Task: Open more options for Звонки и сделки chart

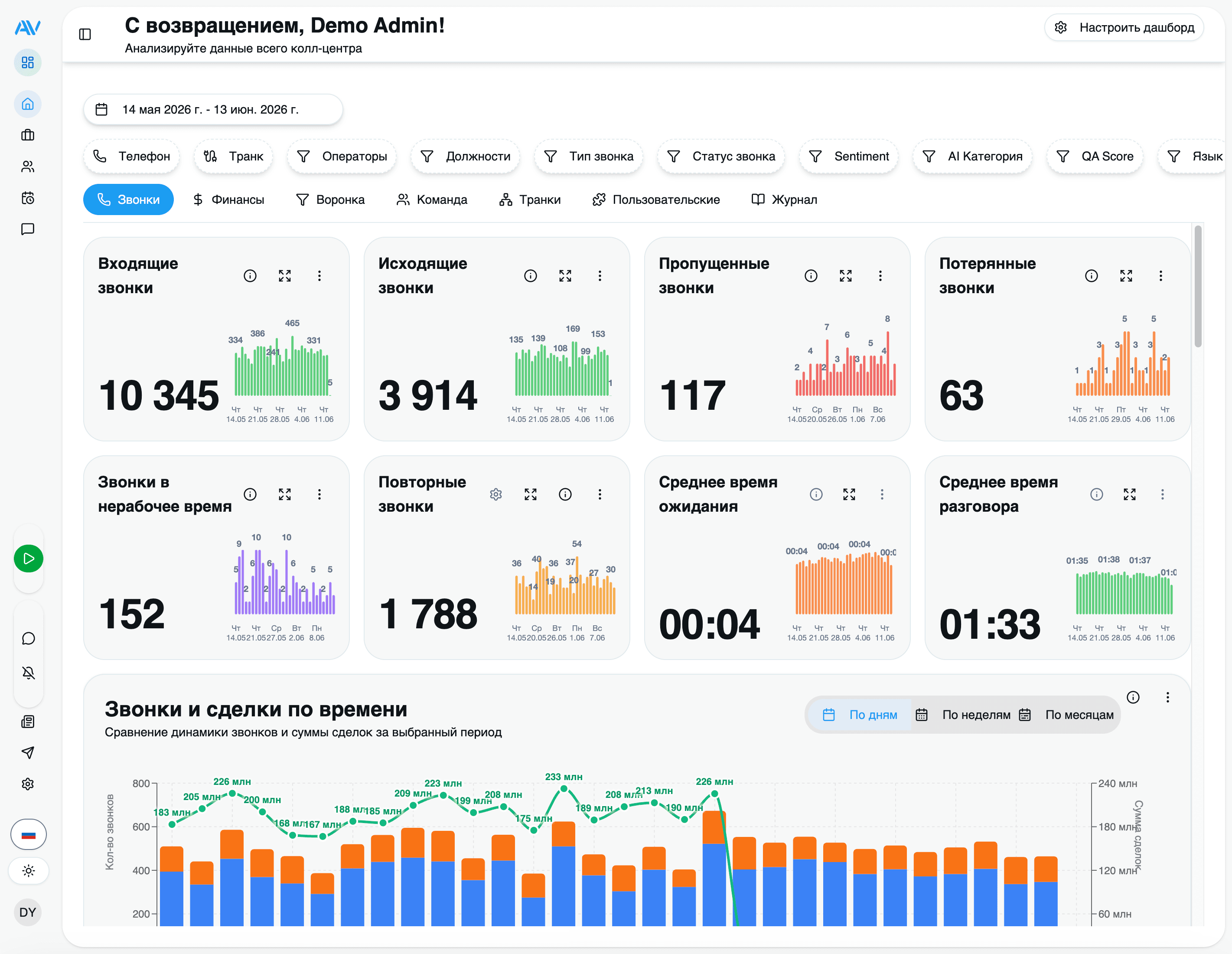Action: [1168, 697]
